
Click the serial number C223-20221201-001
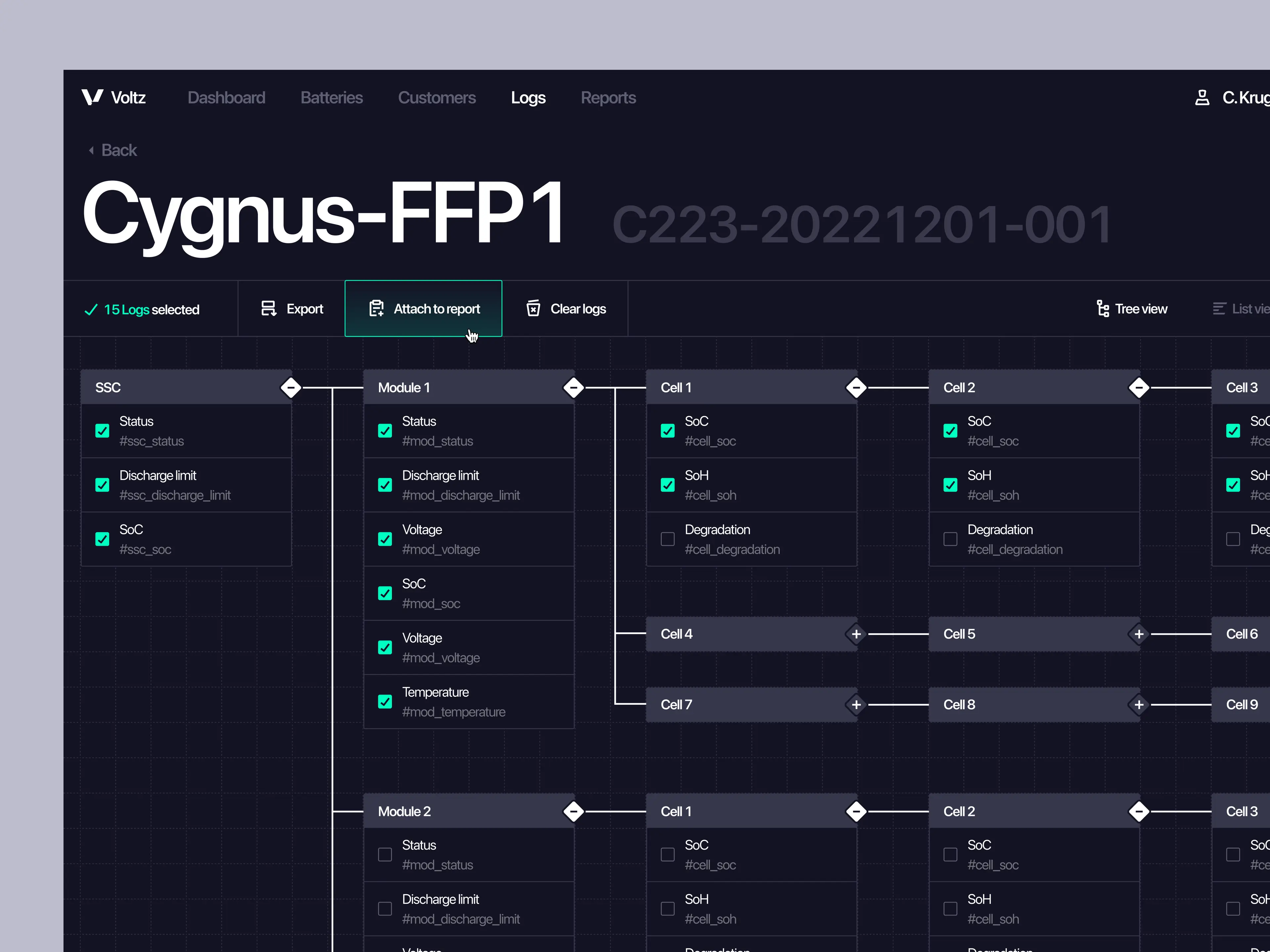(862, 224)
